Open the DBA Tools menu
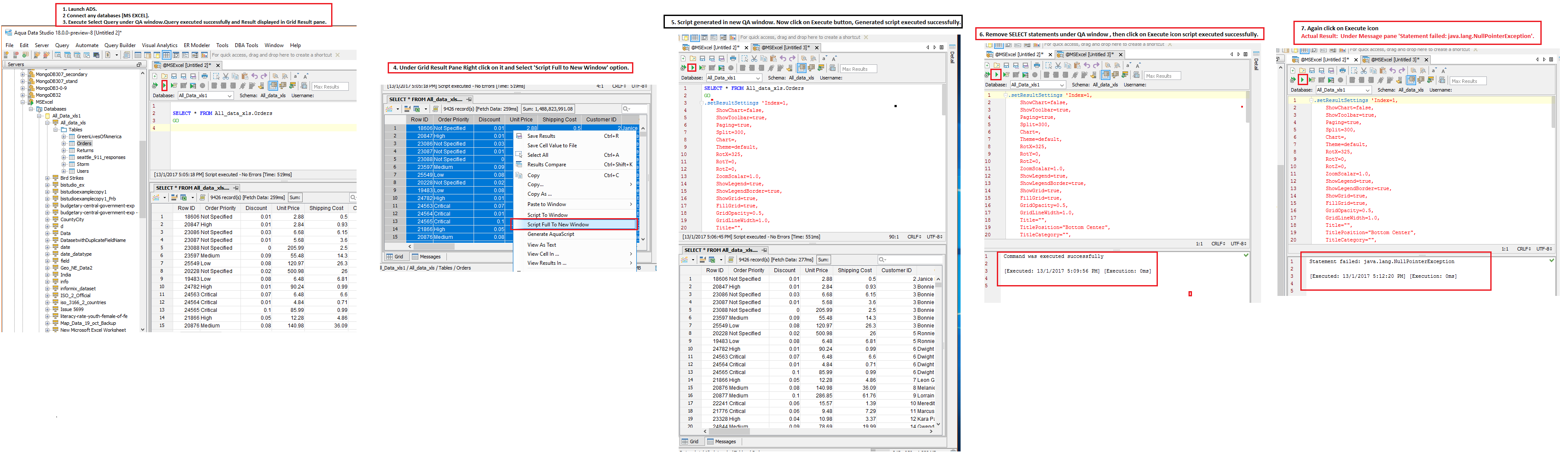The height and width of the screenshot is (470, 1568). point(247,45)
